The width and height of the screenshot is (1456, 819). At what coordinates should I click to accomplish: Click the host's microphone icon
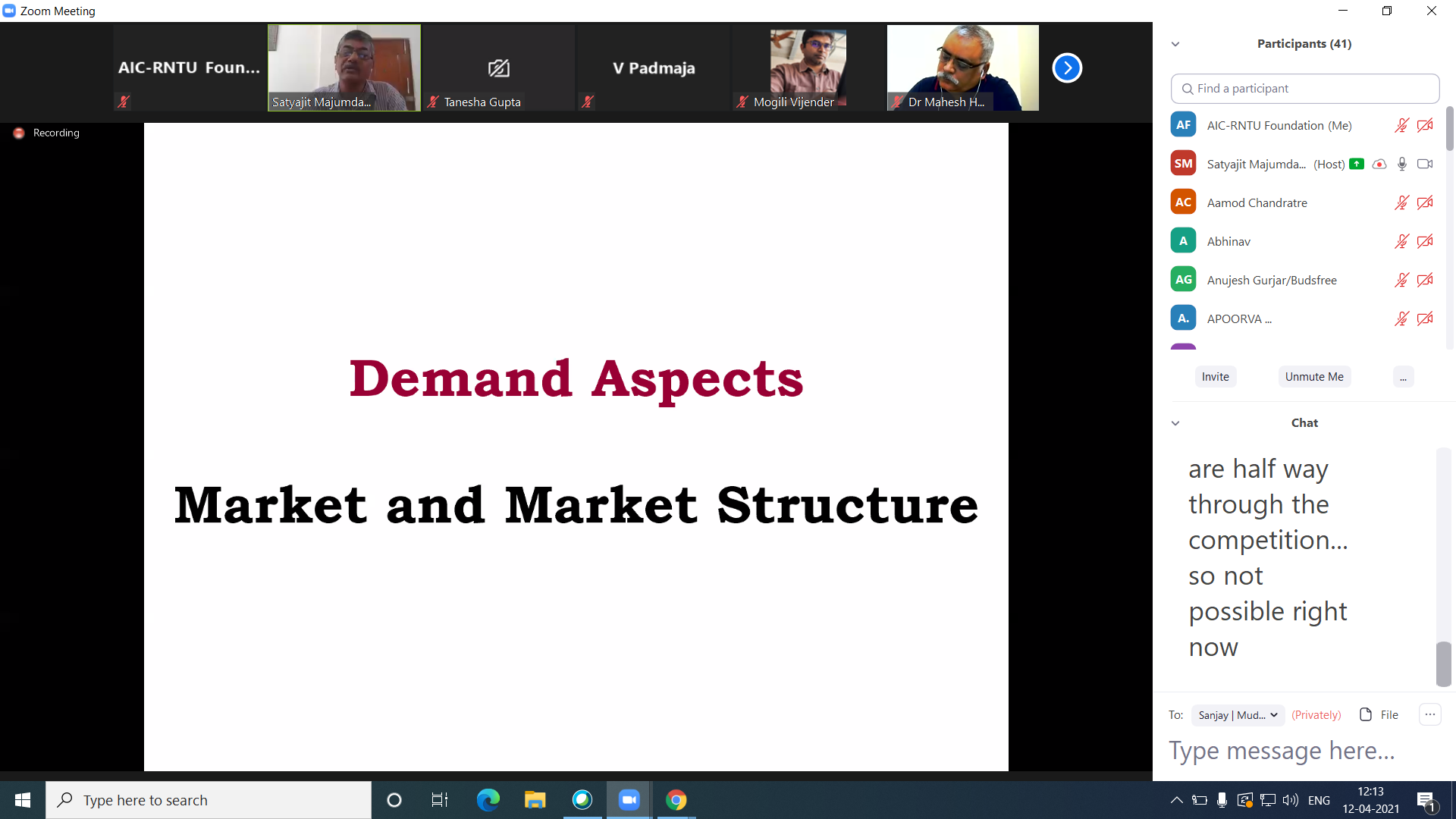[x=1402, y=164]
